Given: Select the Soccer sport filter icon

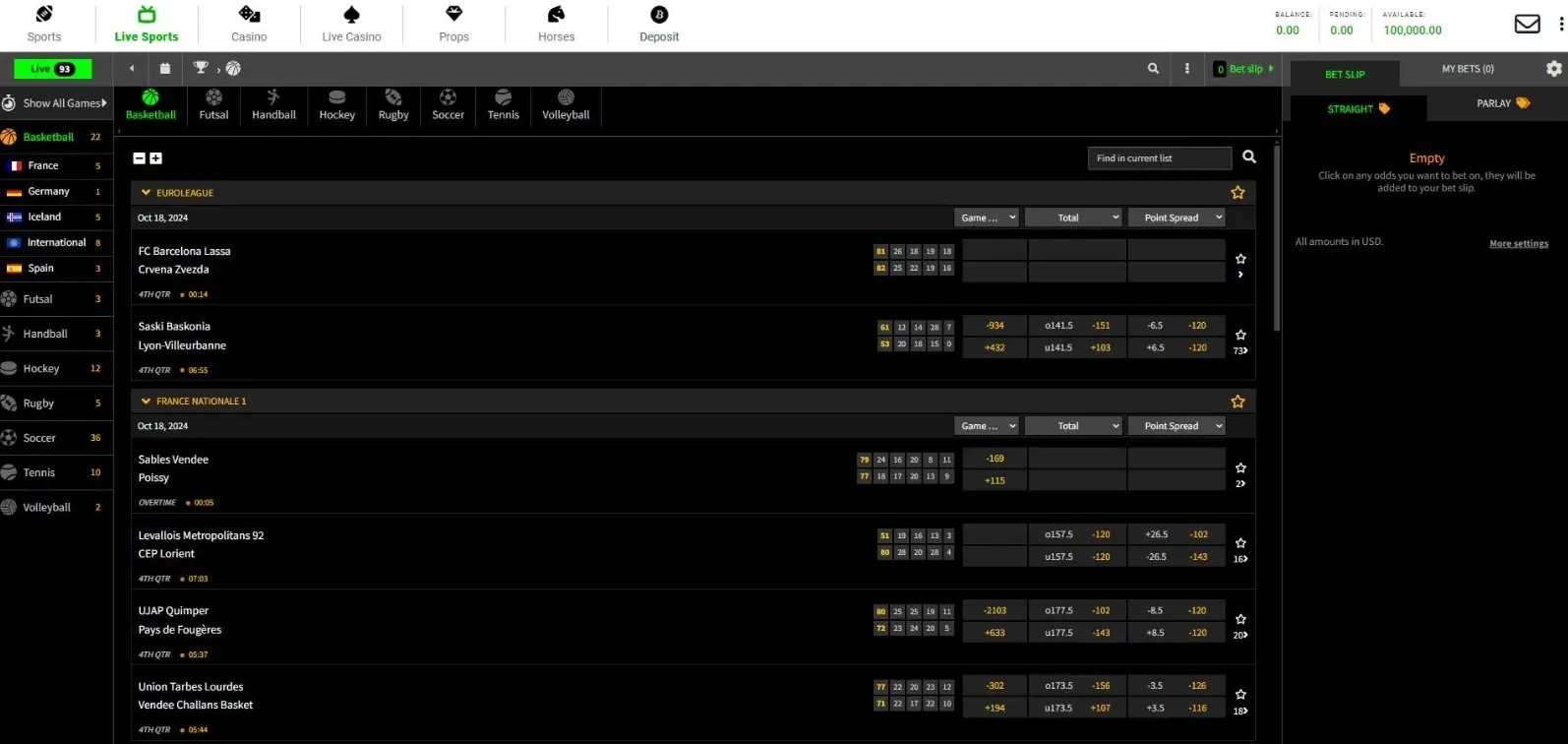Looking at the screenshot, I should 448,104.
